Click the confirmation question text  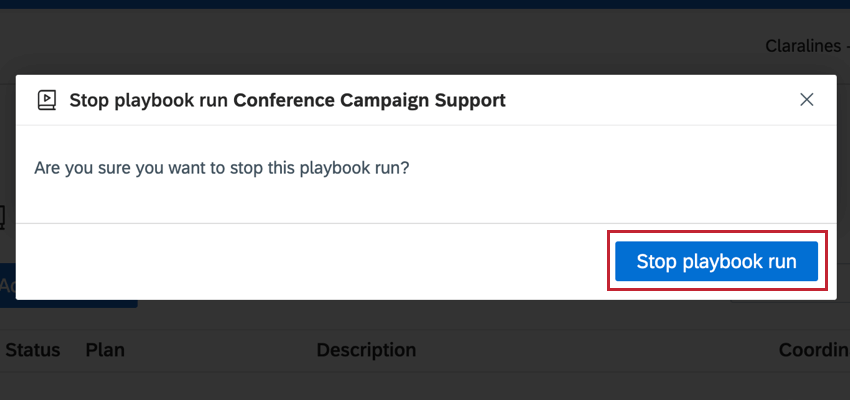(x=222, y=167)
